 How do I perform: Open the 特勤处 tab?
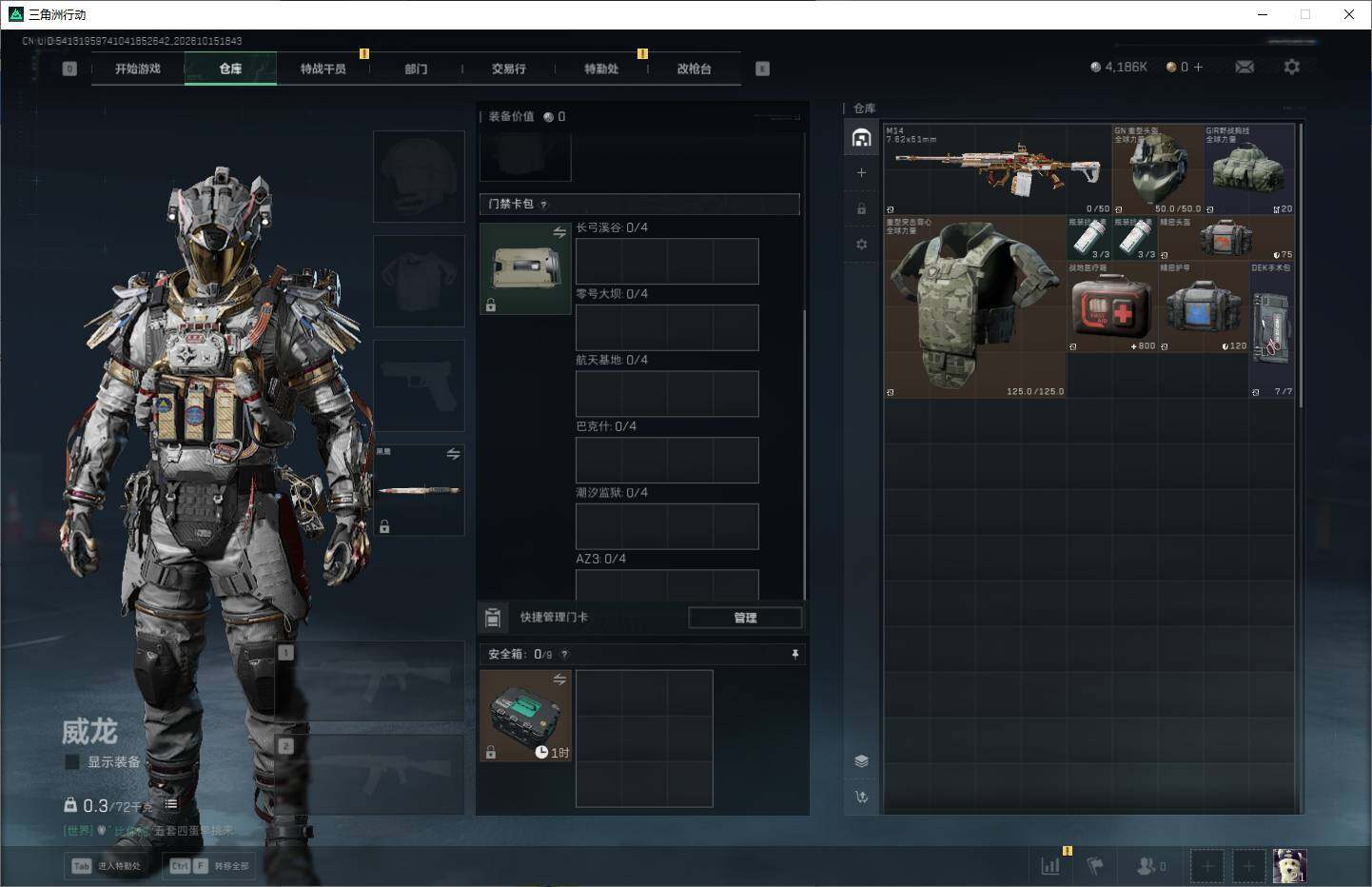click(x=601, y=69)
